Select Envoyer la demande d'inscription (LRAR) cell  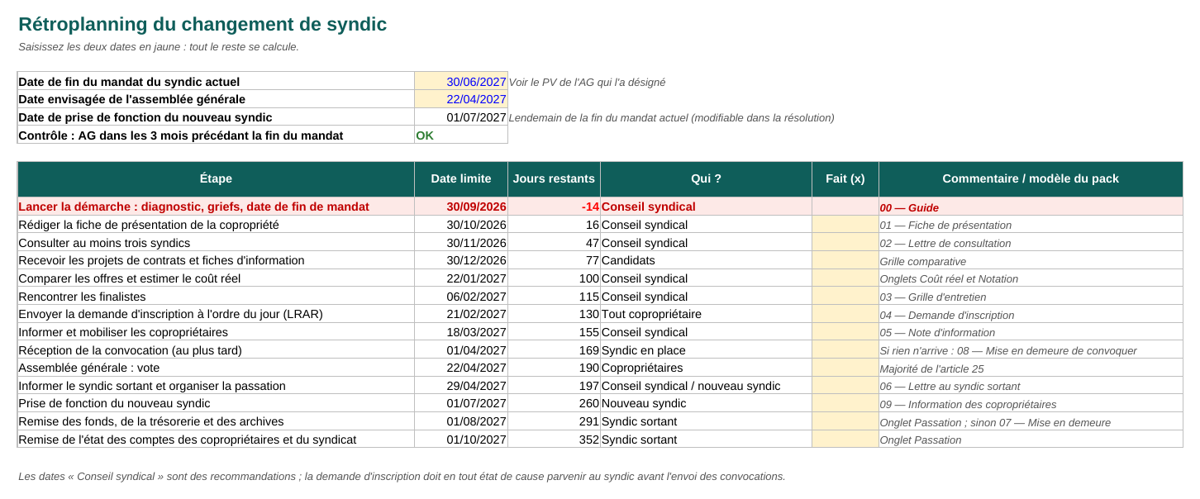click(x=216, y=314)
